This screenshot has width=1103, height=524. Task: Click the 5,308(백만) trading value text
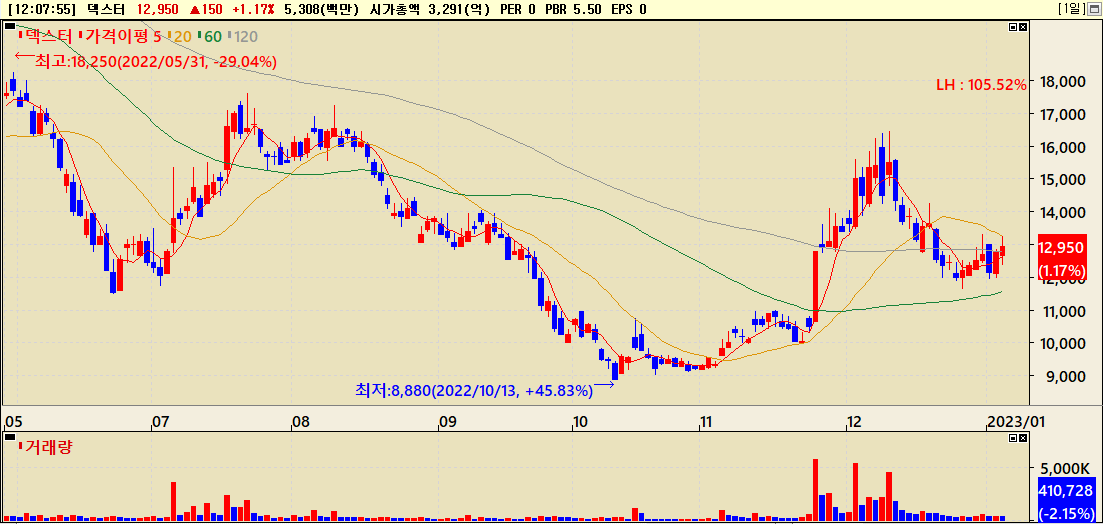point(320,9)
